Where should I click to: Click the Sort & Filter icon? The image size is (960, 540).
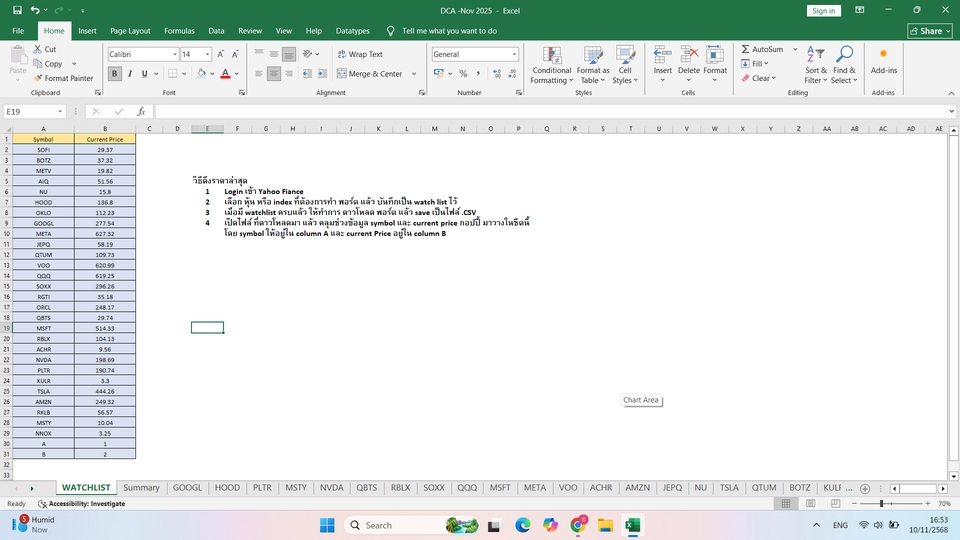click(x=816, y=55)
